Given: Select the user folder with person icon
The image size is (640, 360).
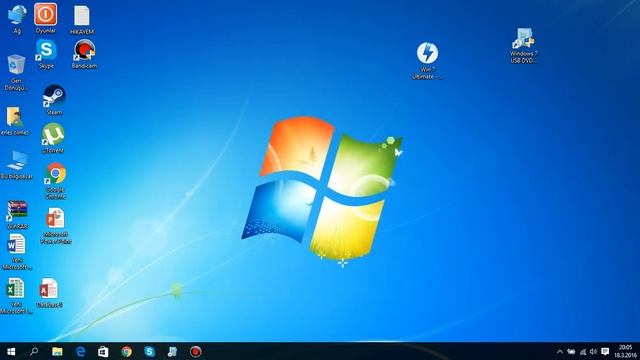Looking at the screenshot, I should [x=15, y=121].
